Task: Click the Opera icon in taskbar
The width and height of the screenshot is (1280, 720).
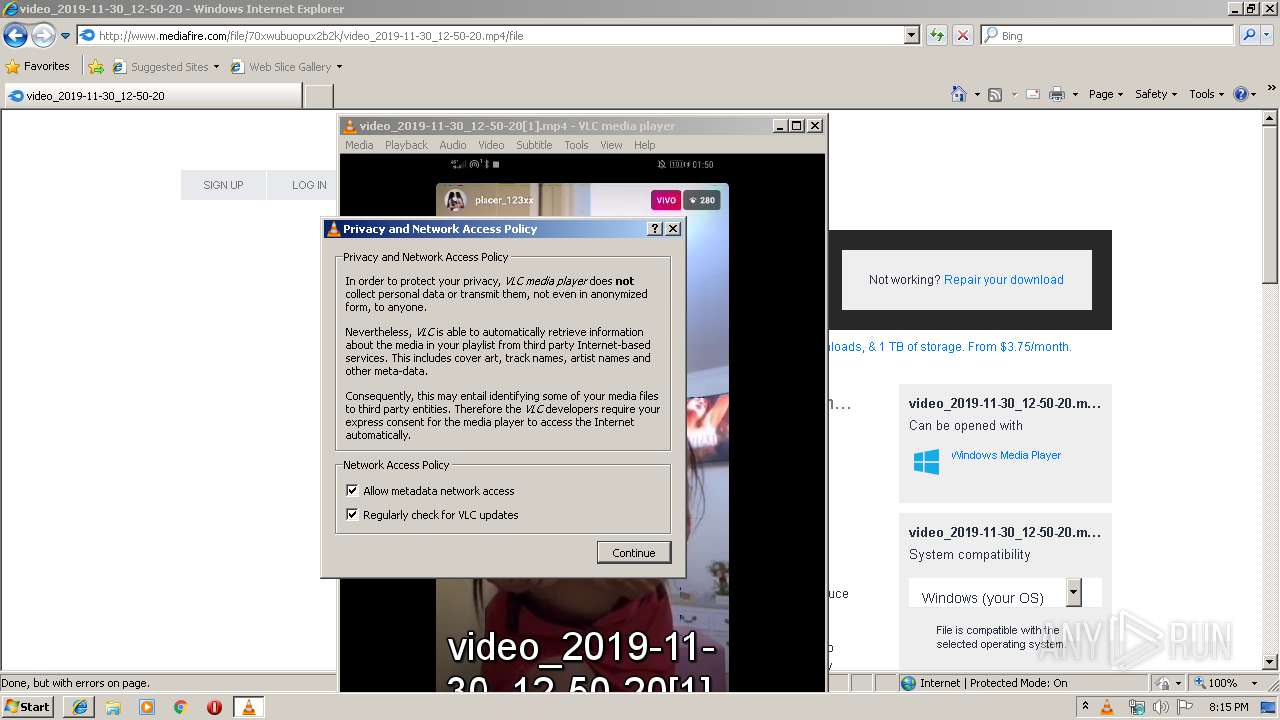Action: tap(214, 707)
